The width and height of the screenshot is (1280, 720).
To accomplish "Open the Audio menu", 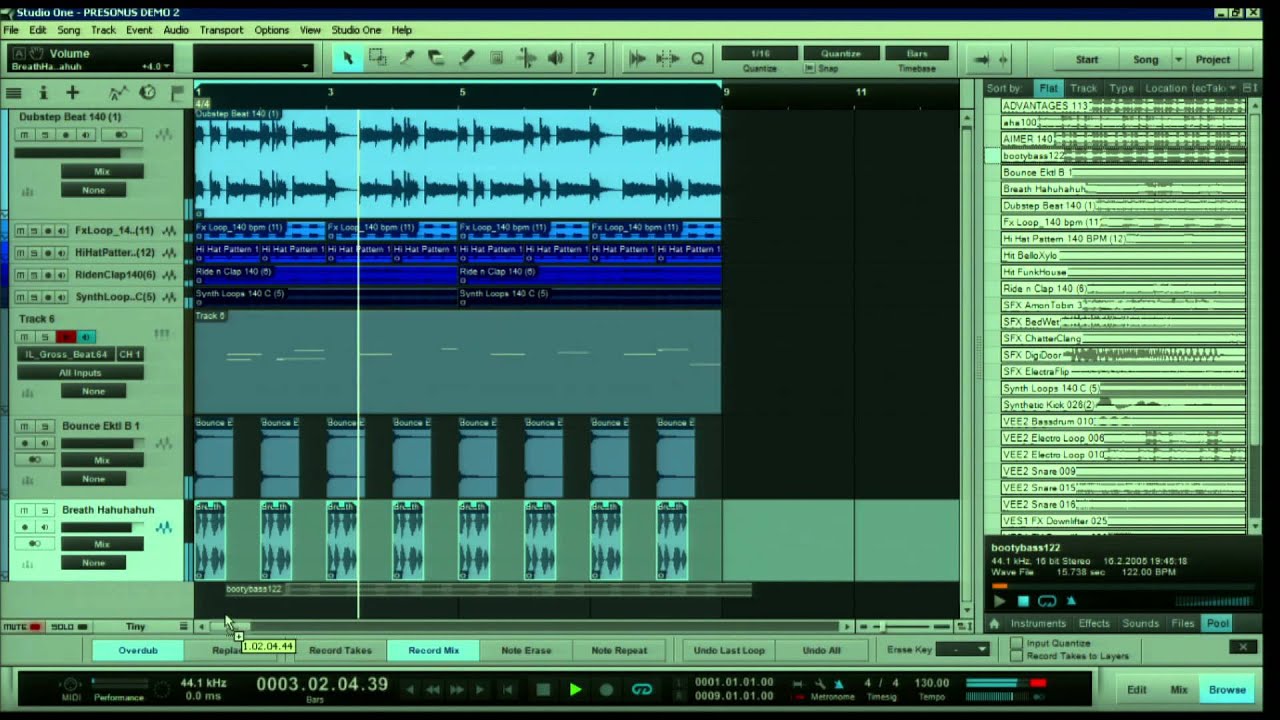I will (x=176, y=30).
